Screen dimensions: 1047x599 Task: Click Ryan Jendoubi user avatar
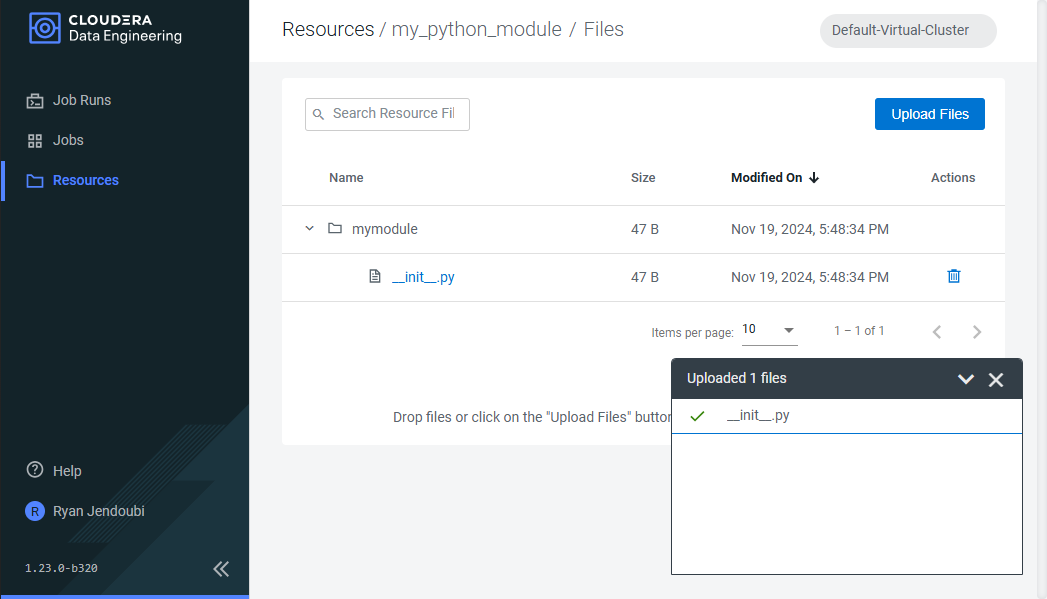pyautogui.click(x=34, y=511)
